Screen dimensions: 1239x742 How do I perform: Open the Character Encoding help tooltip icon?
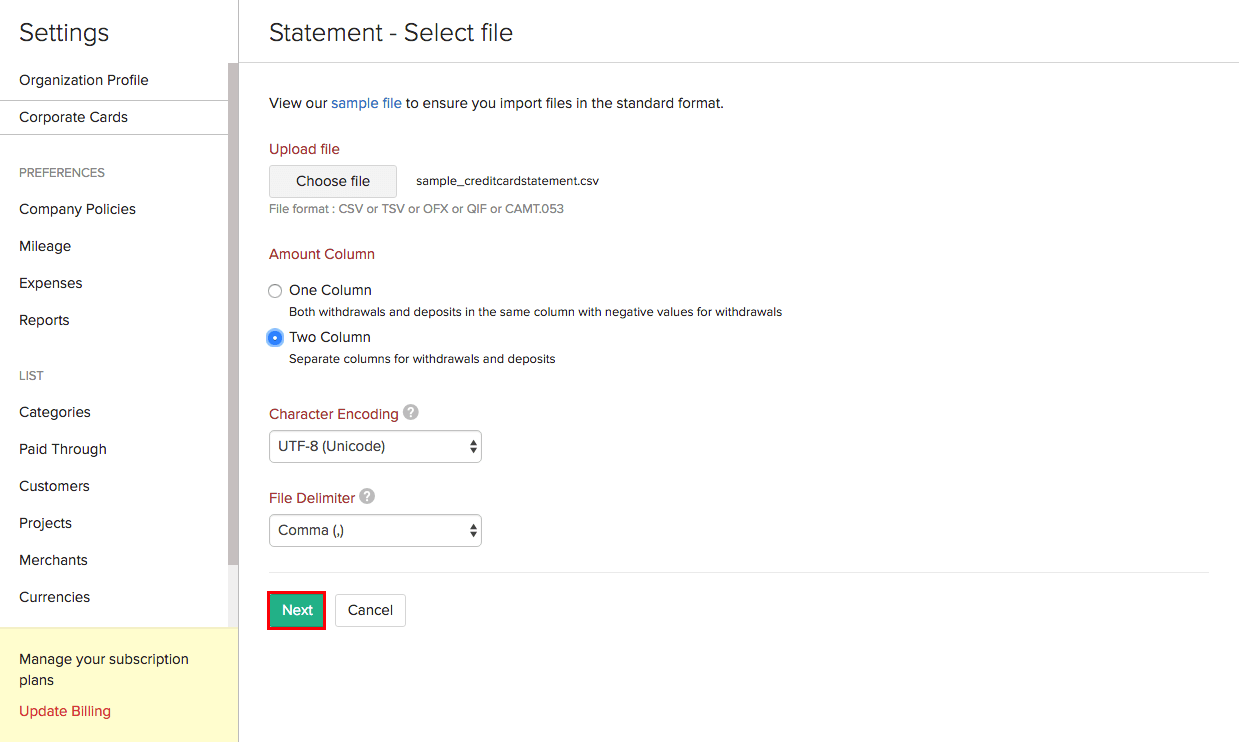(x=411, y=412)
